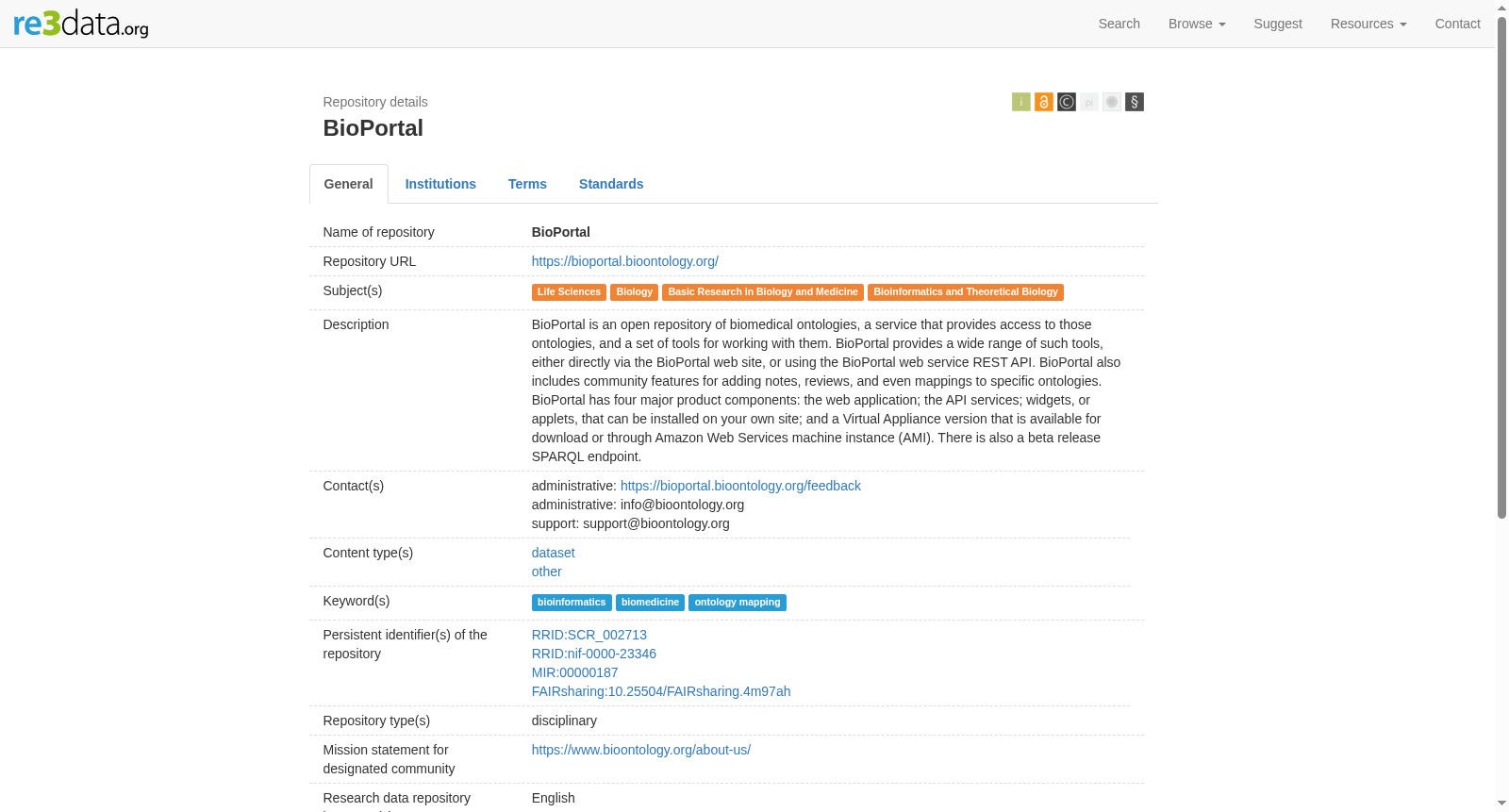The height and width of the screenshot is (812, 1509).
Task: Click the 'English' language value
Action: (554, 798)
